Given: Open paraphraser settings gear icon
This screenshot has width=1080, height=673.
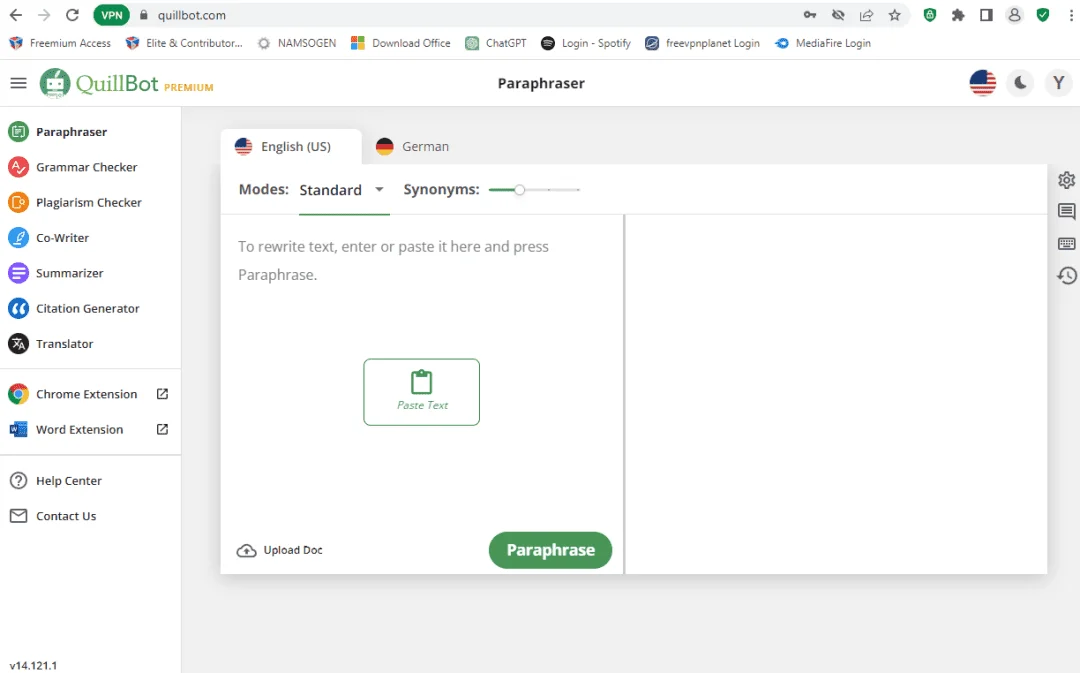Looking at the screenshot, I should 1066,180.
